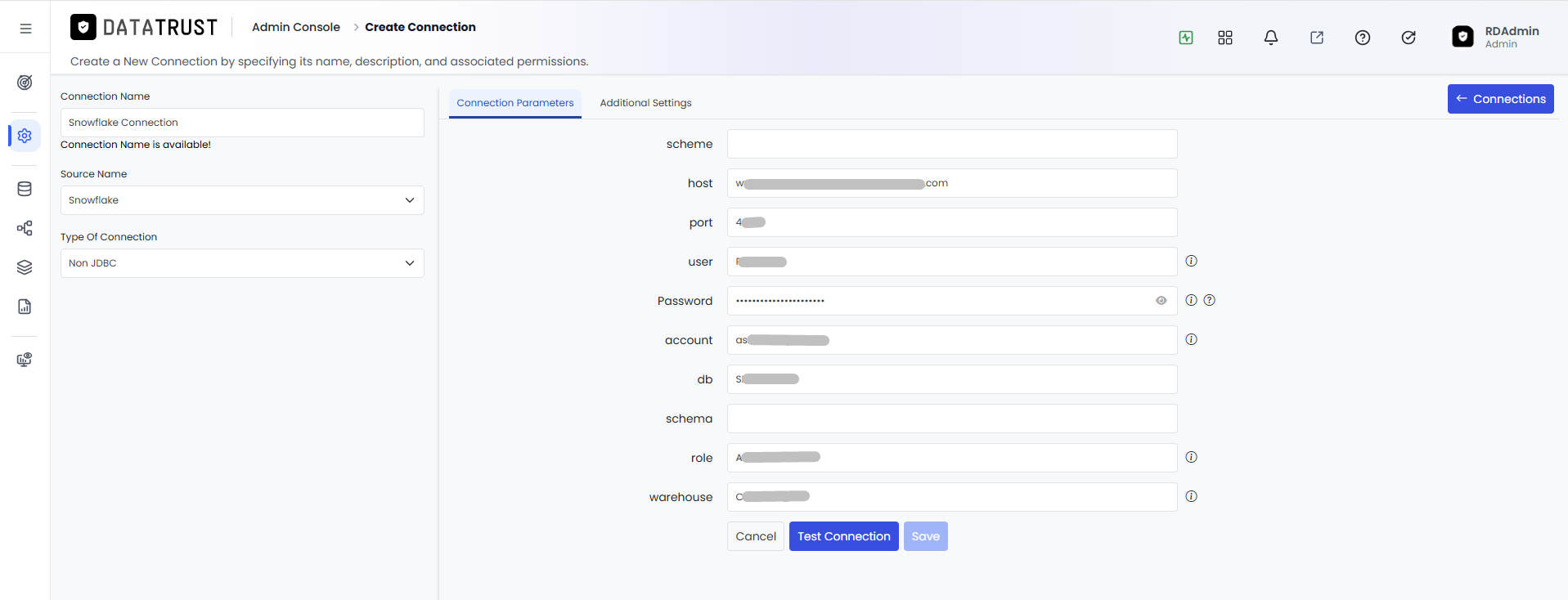This screenshot has width=1568, height=600.
Task: Click 'Connection Name is available!' message
Action: coord(136,145)
